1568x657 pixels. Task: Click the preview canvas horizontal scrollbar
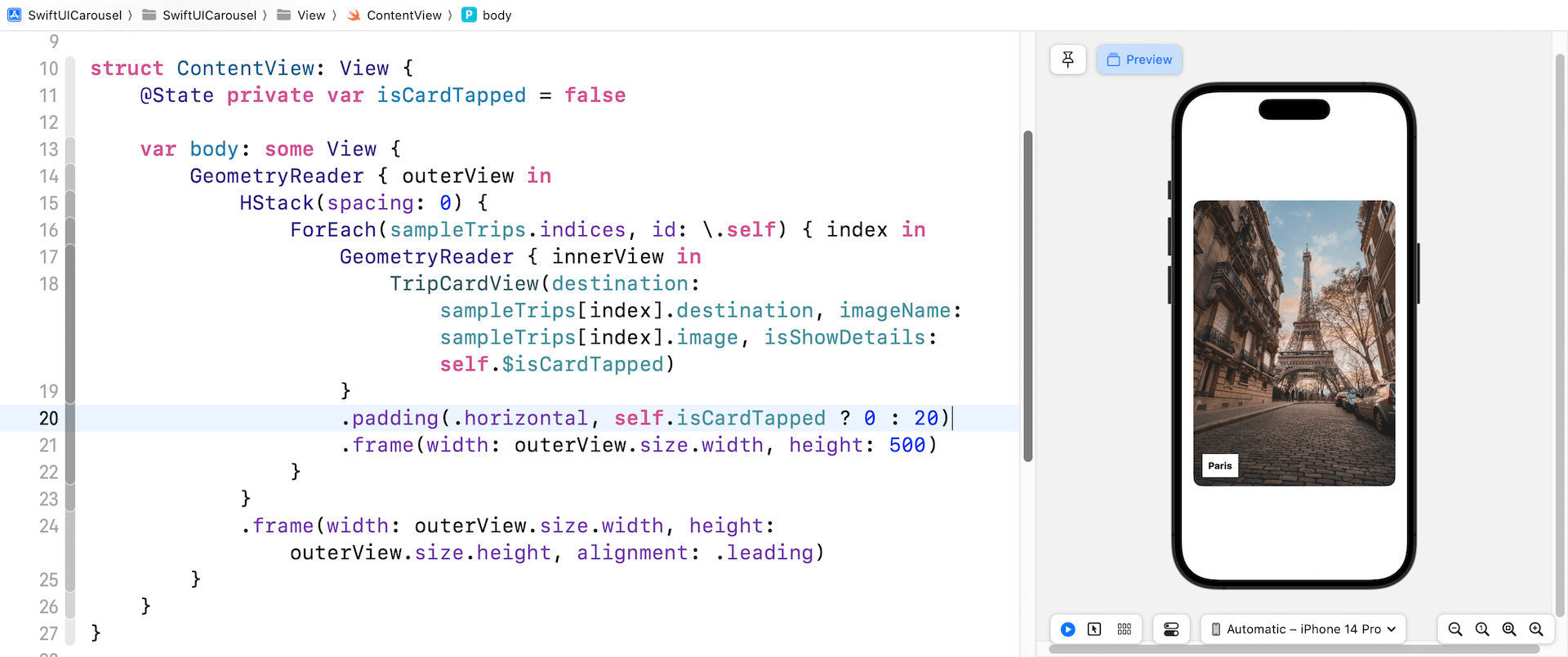point(1294,650)
